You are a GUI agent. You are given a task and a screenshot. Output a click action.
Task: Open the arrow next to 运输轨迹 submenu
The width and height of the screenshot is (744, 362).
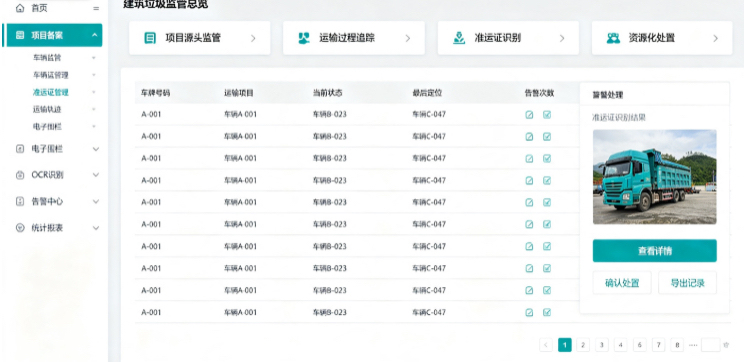point(93,110)
